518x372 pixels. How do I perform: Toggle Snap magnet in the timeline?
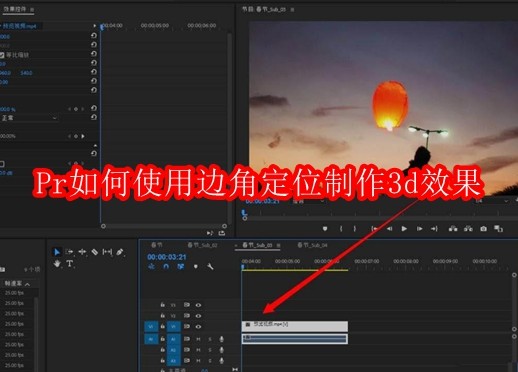tap(166, 266)
